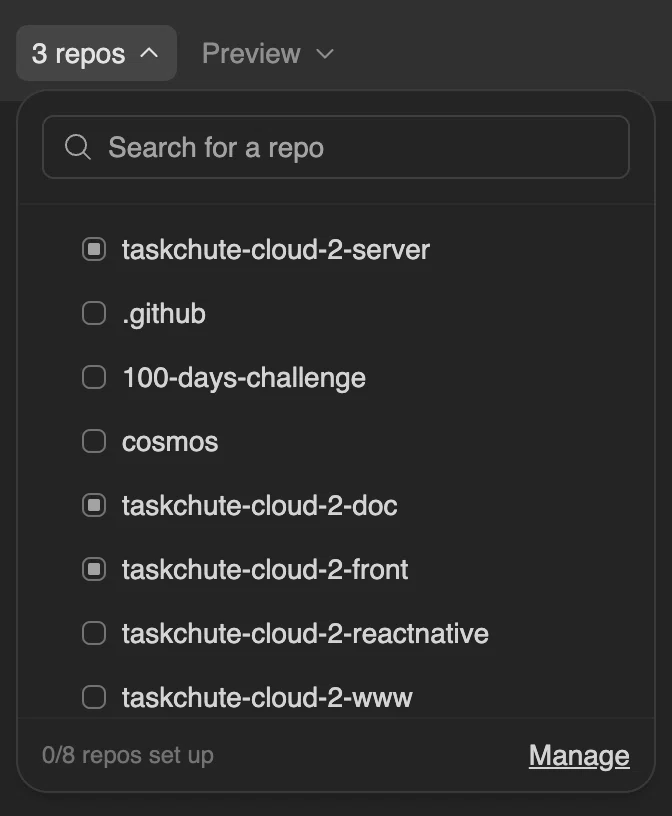Focus the Search for a repo field
The height and width of the screenshot is (816, 672).
[x=336, y=147]
